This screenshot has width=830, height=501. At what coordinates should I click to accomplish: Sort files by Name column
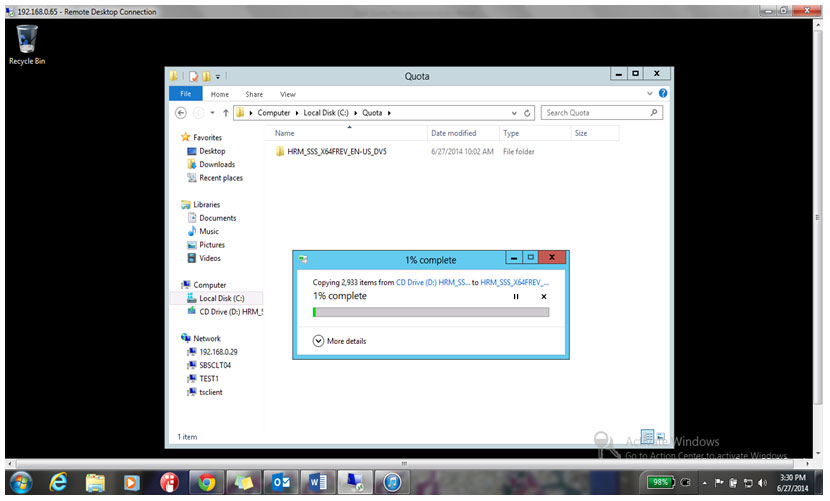point(346,133)
